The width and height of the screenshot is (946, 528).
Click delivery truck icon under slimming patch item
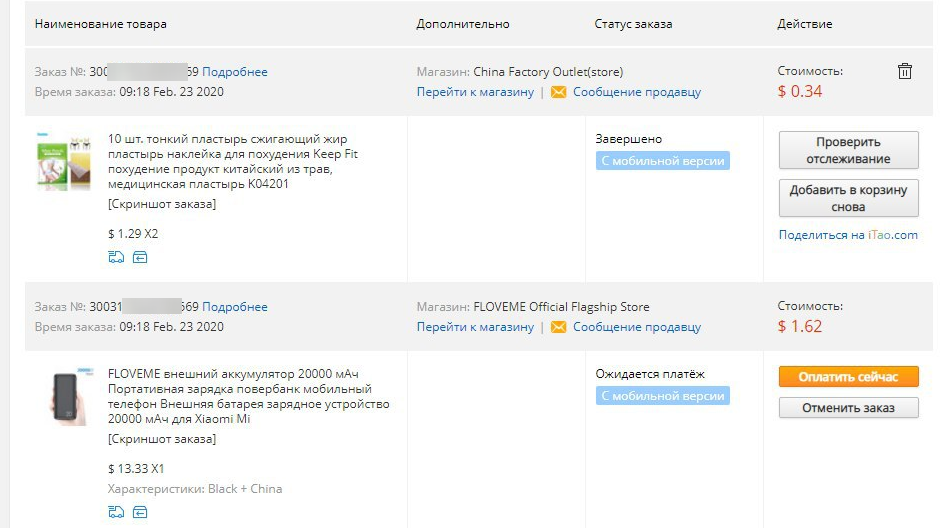click(x=116, y=257)
